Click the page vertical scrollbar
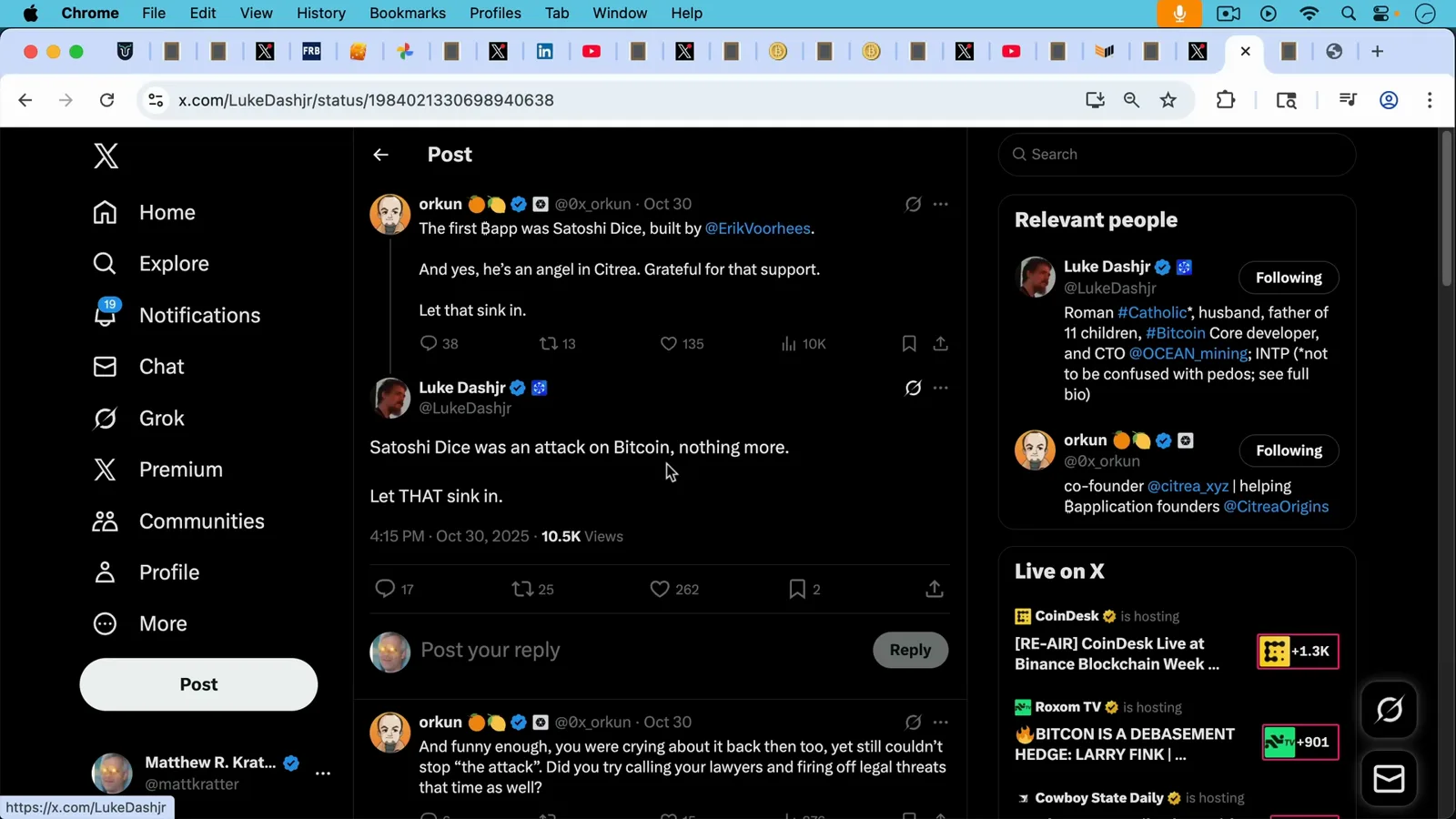1456x819 pixels. click(x=1447, y=209)
